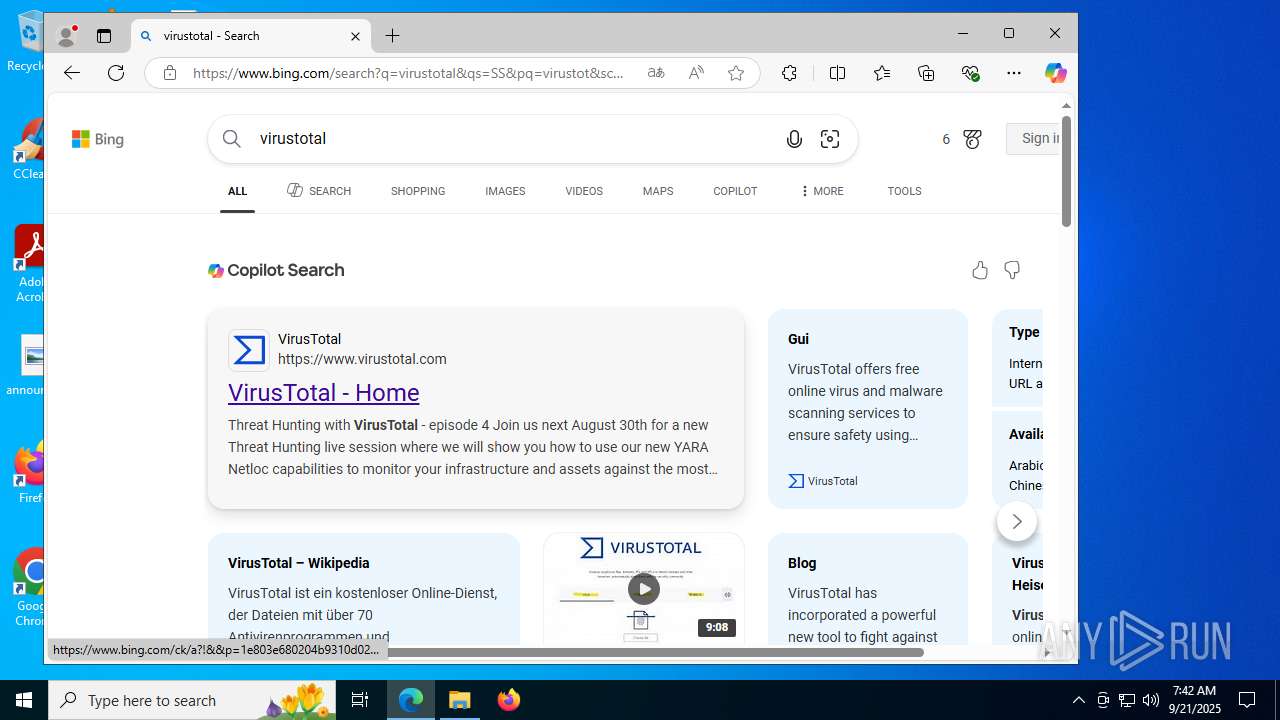Open the Windows Start menu
1280x720 pixels.
point(24,700)
